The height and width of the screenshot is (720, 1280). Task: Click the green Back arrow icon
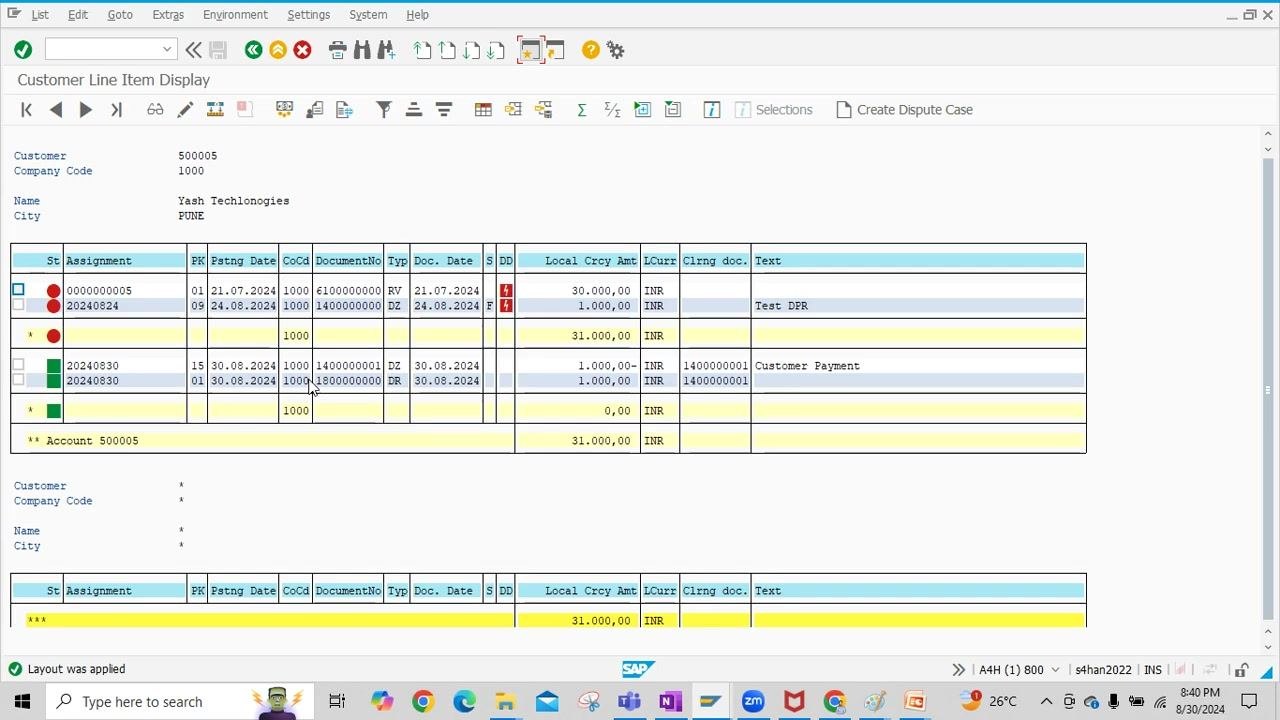pyautogui.click(x=253, y=50)
